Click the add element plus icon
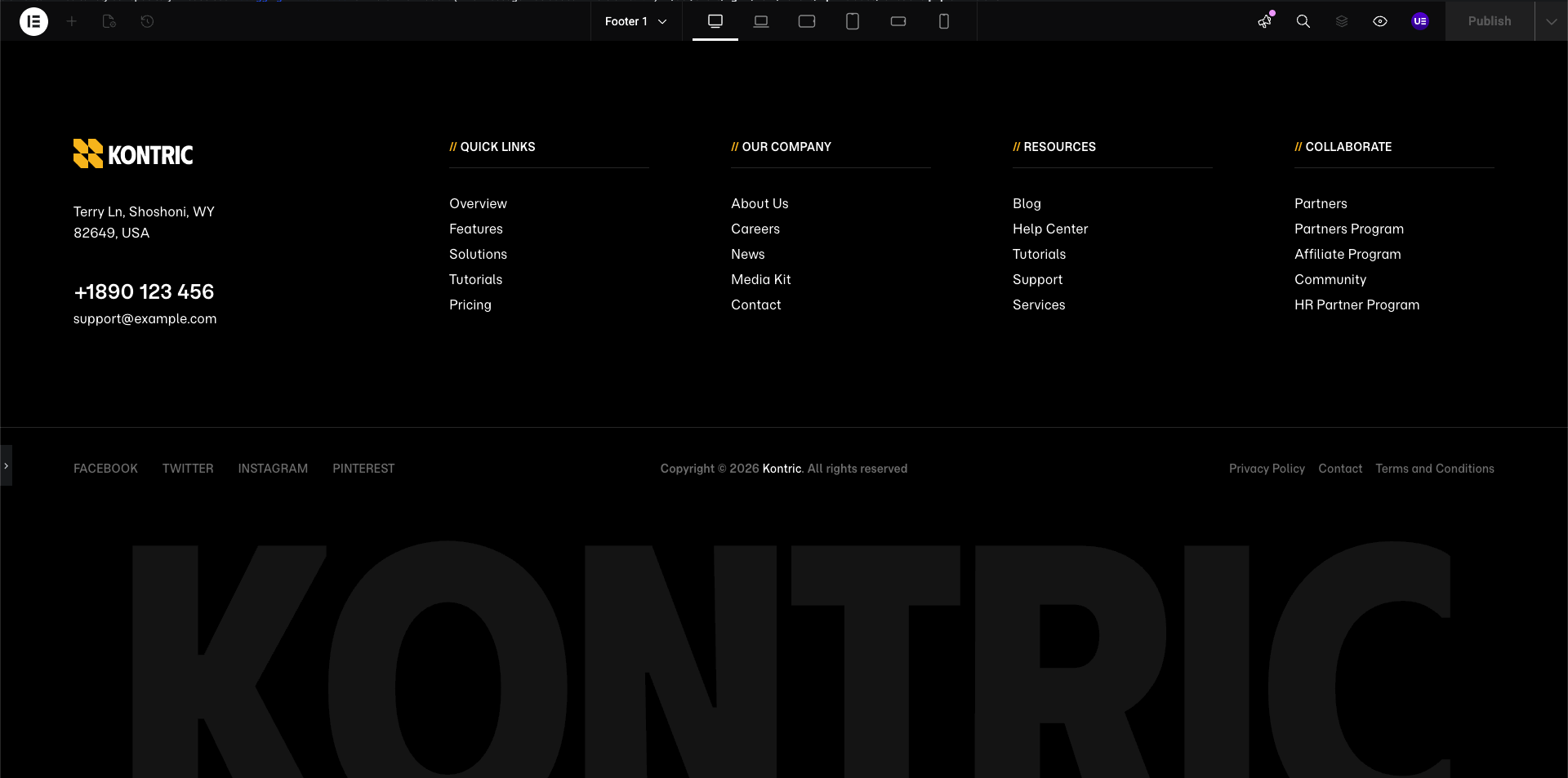The width and height of the screenshot is (1568, 778). (x=72, y=21)
